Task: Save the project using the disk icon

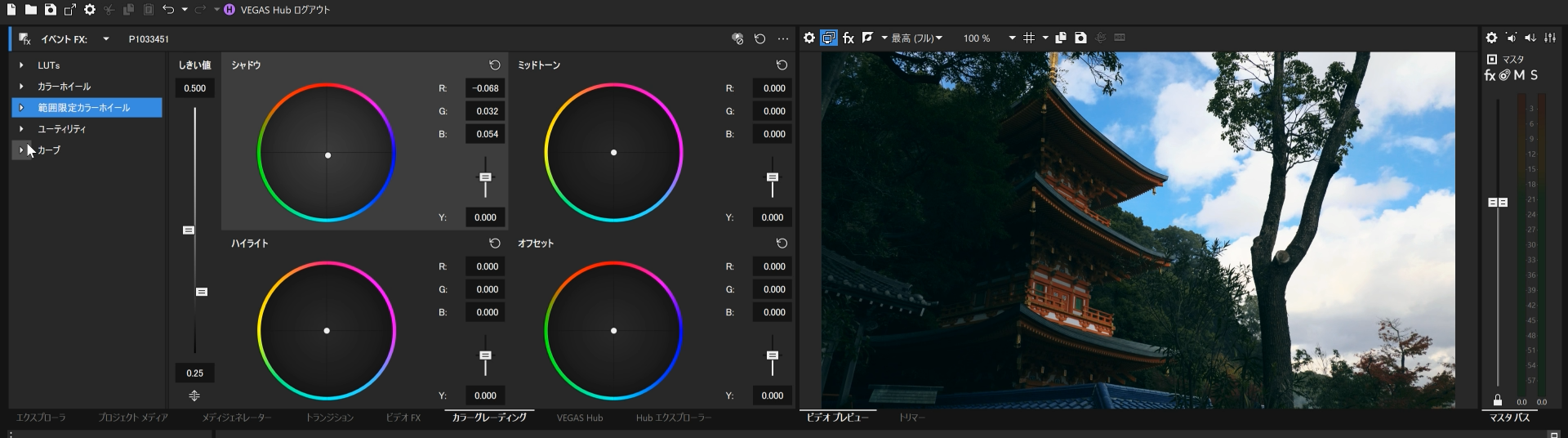Action: pyautogui.click(x=50, y=10)
